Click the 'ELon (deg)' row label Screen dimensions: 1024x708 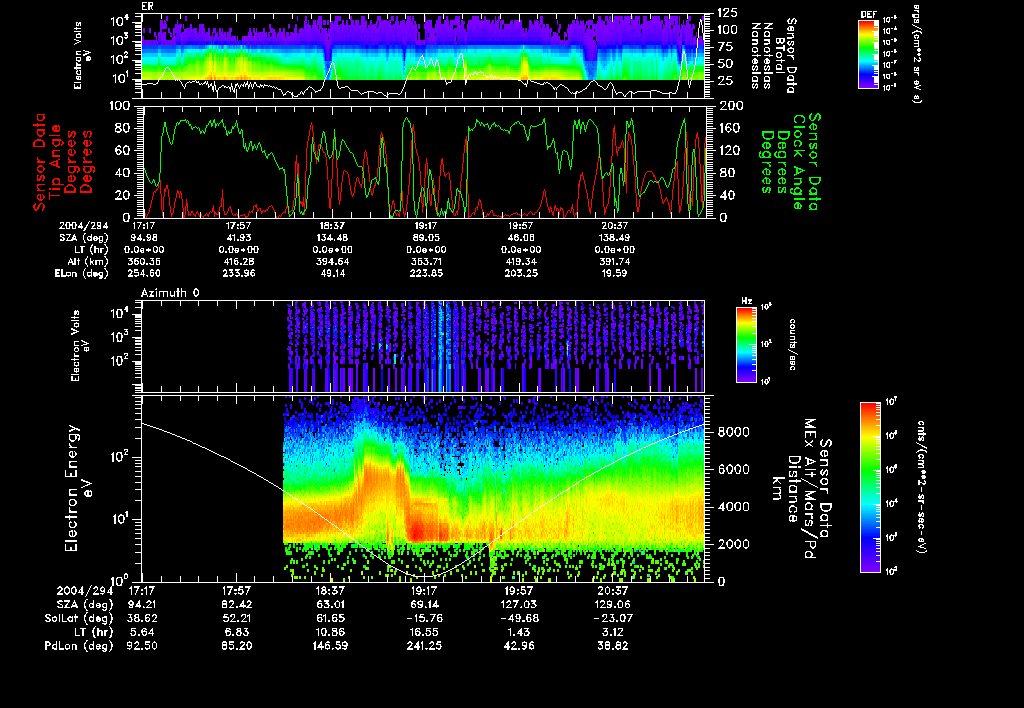pyautogui.click(x=82, y=274)
